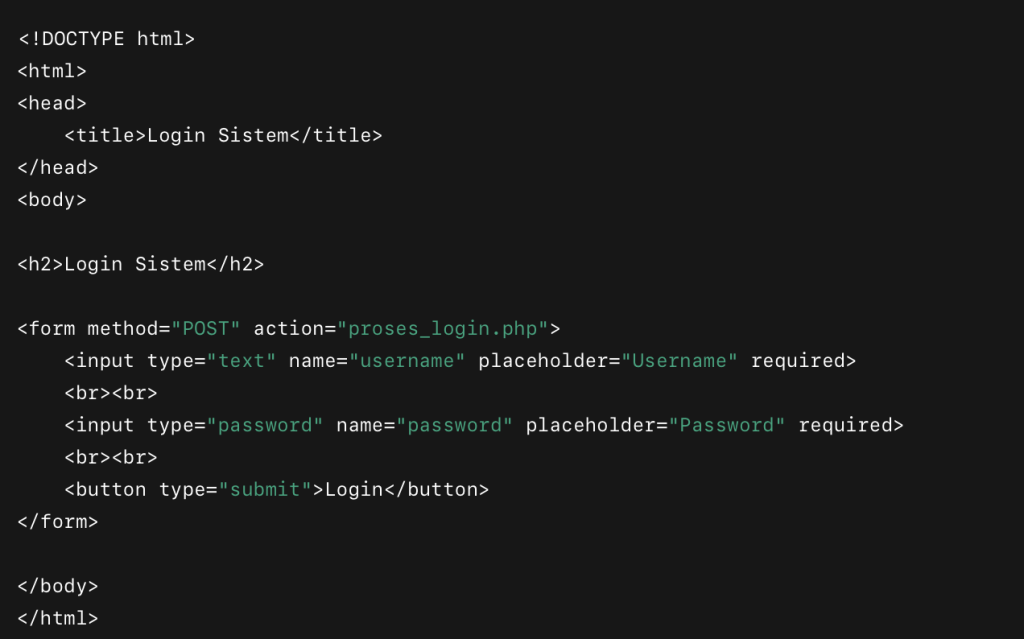Click the h2 Login Sistem heading line
Screen dimensions: 1024x639
(x=141, y=264)
